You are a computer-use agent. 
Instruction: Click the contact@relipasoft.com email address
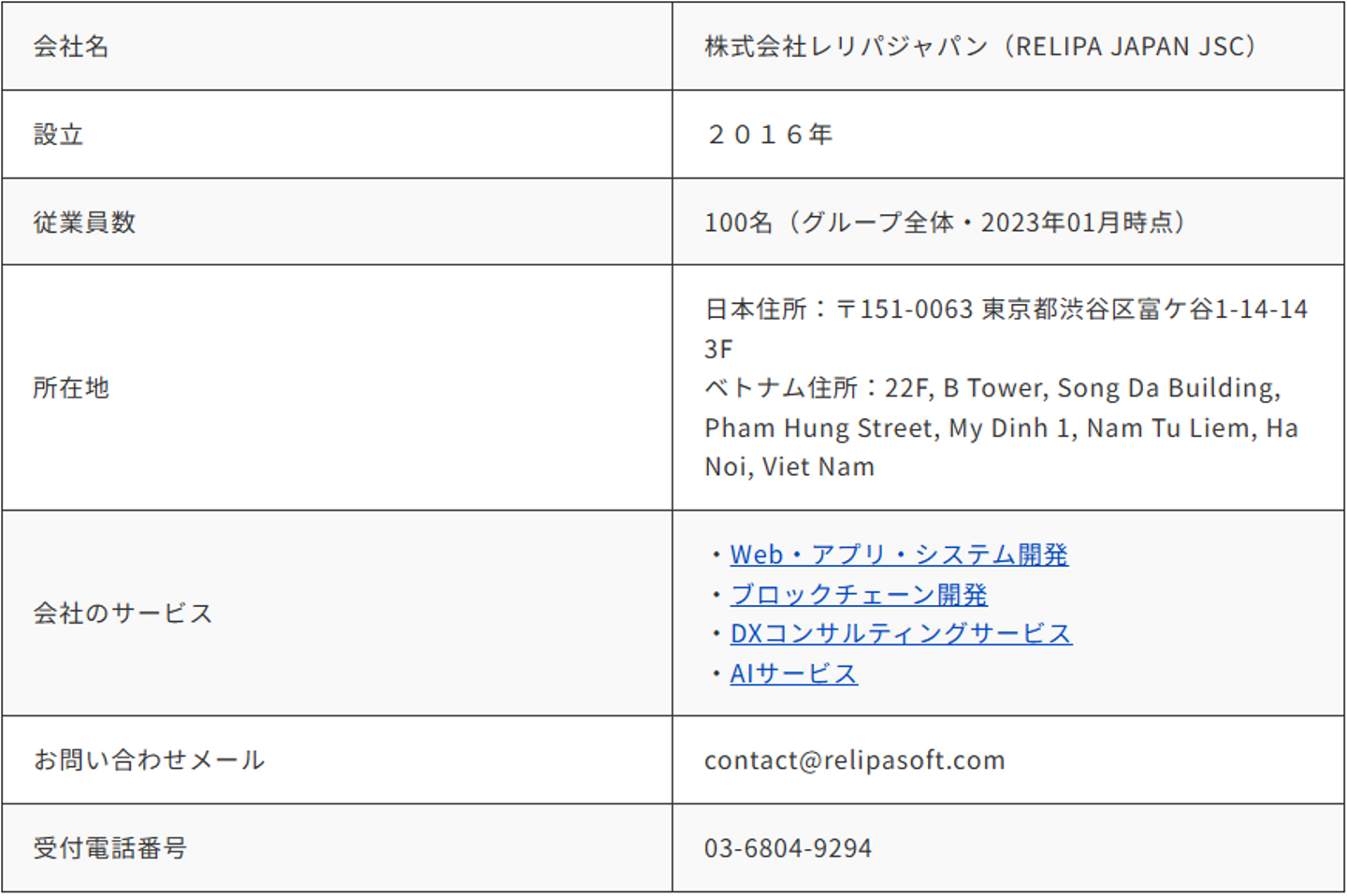(x=854, y=760)
